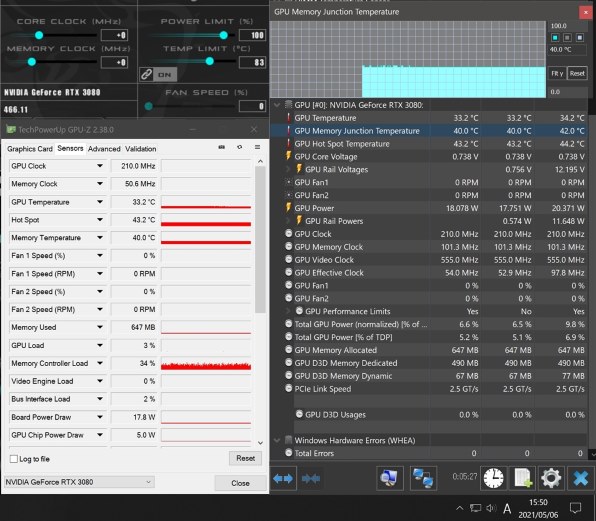This screenshot has width=596, height=521.
Task: Click fan icon beside GPU Fan1 RPM row
Action: coord(288,182)
